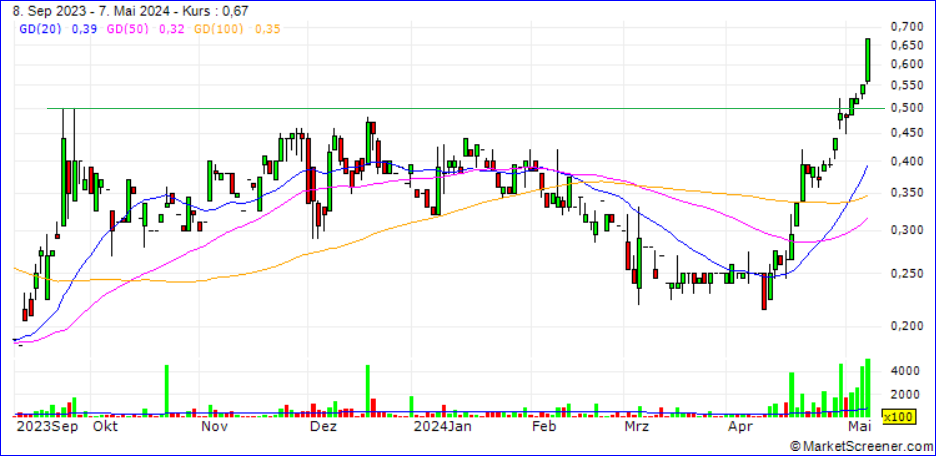Viewport: 936px width, 456px height.
Task: Click the 2024Jan time axis label
Action: point(441,426)
